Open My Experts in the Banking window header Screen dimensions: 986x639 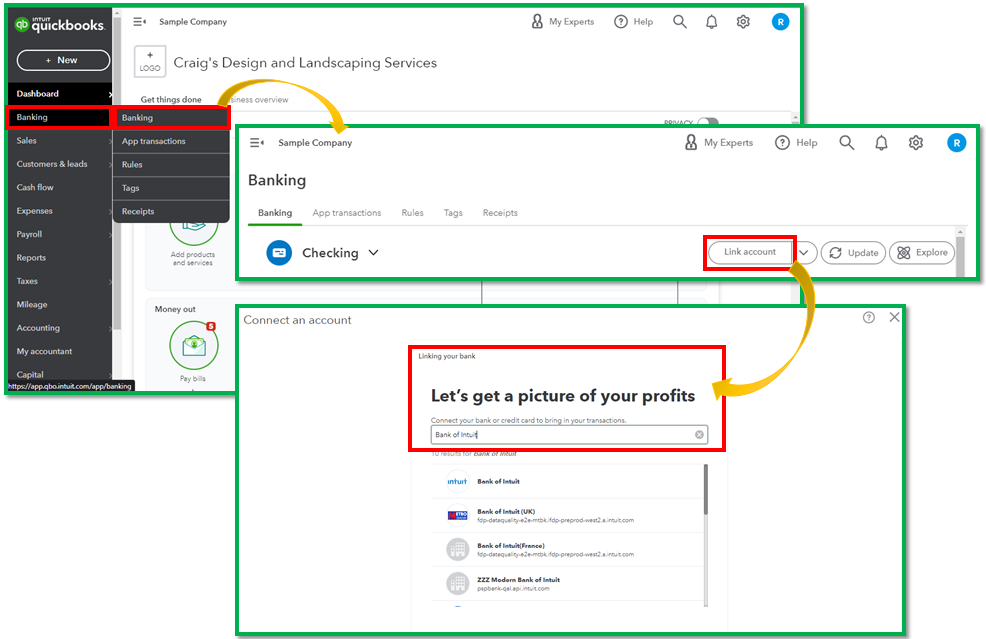pos(719,143)
